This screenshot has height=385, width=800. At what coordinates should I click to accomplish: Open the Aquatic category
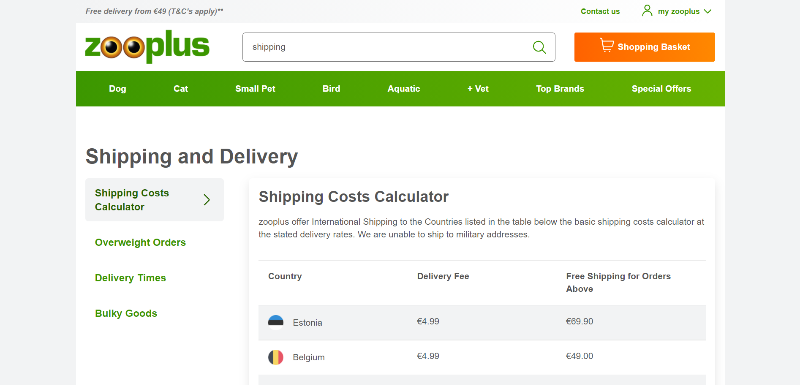404,89
